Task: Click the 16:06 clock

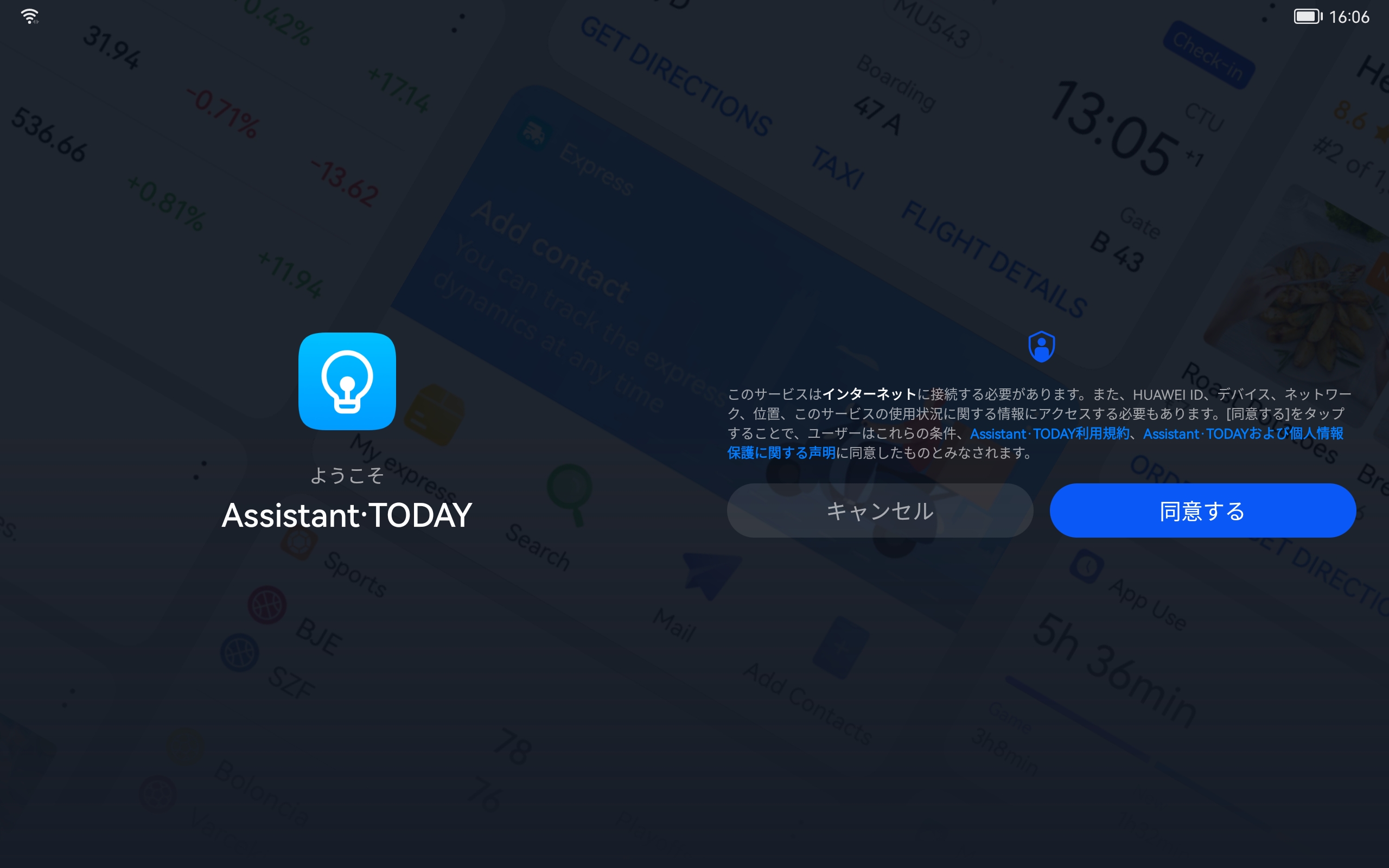Action: click(x=1349, y=17)
